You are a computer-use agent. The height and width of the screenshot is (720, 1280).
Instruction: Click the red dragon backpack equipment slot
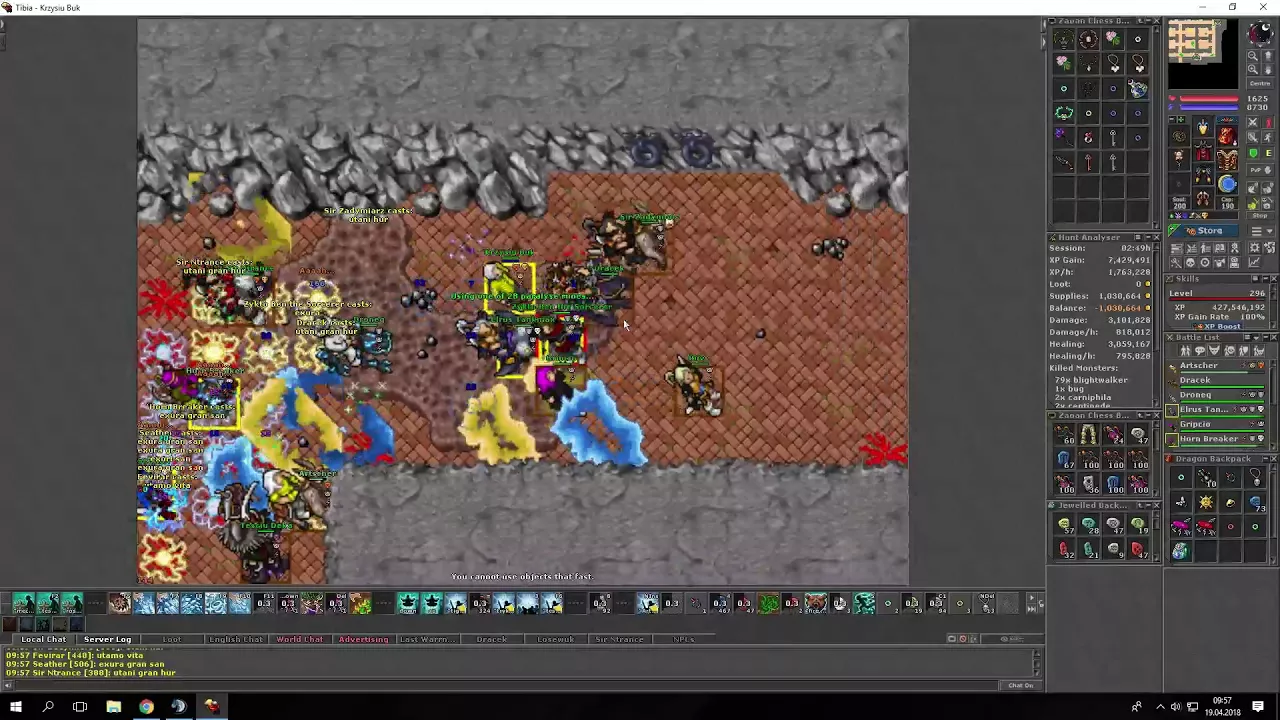(1227, 136)
